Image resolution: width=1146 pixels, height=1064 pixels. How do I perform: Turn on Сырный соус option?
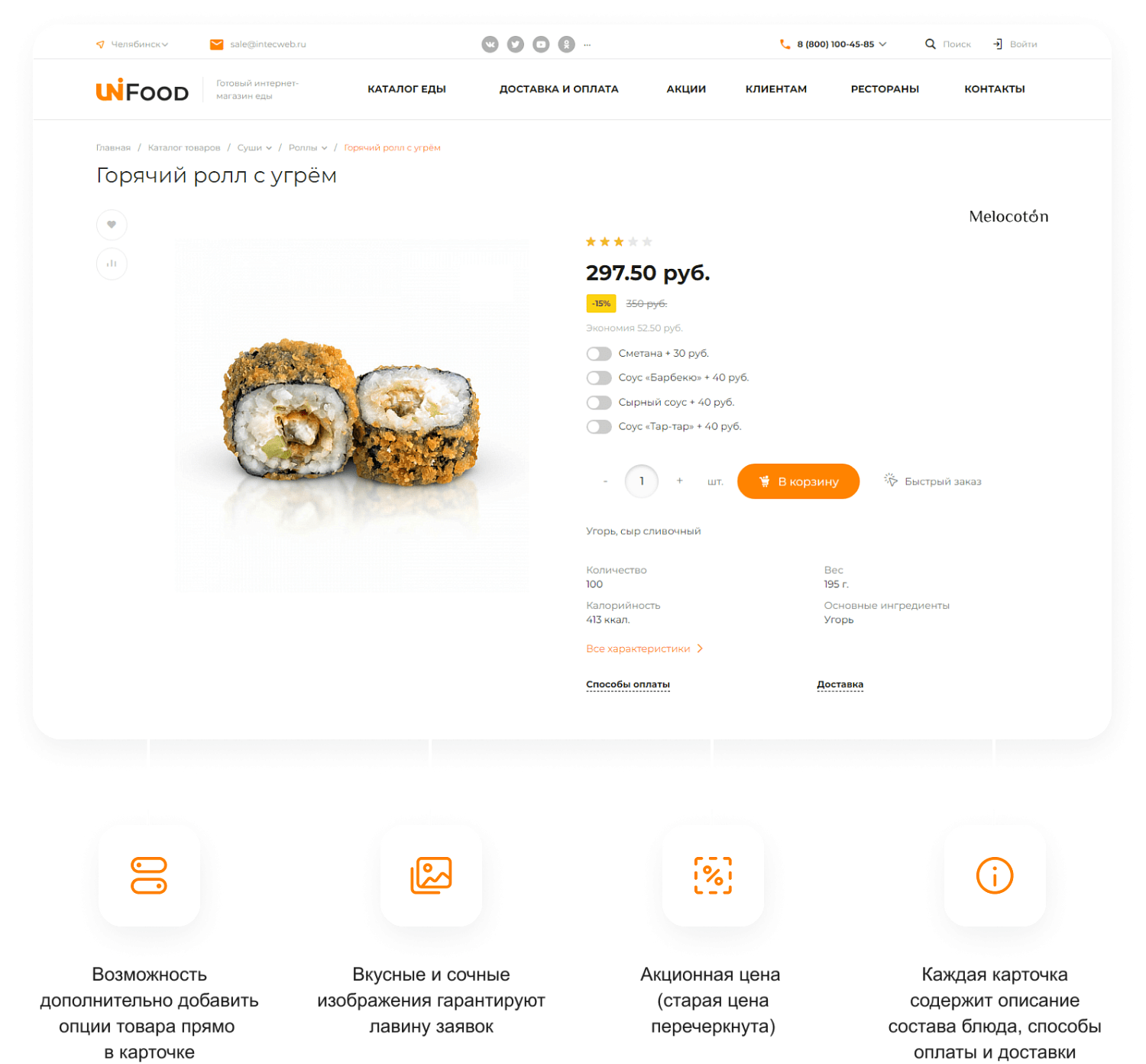[599, 403]
